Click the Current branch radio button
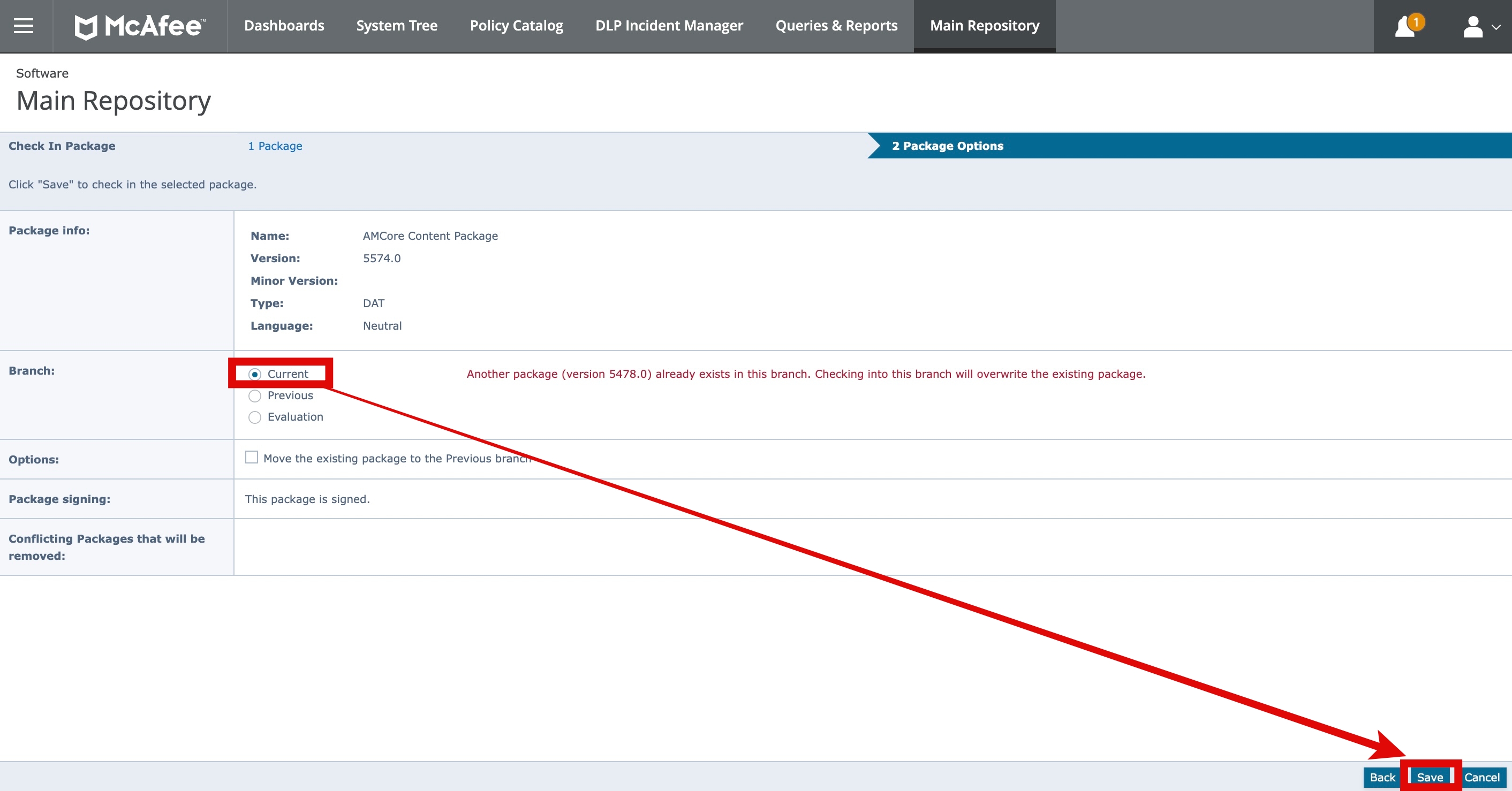Screen dimensions: 1512x791 [x=255, y=374]
